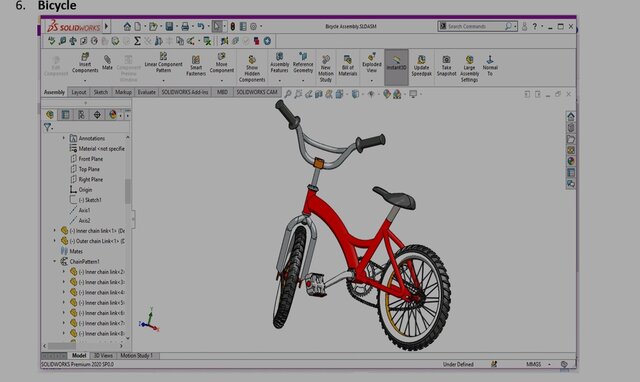Start a New Motion Study

pos(326,69)
